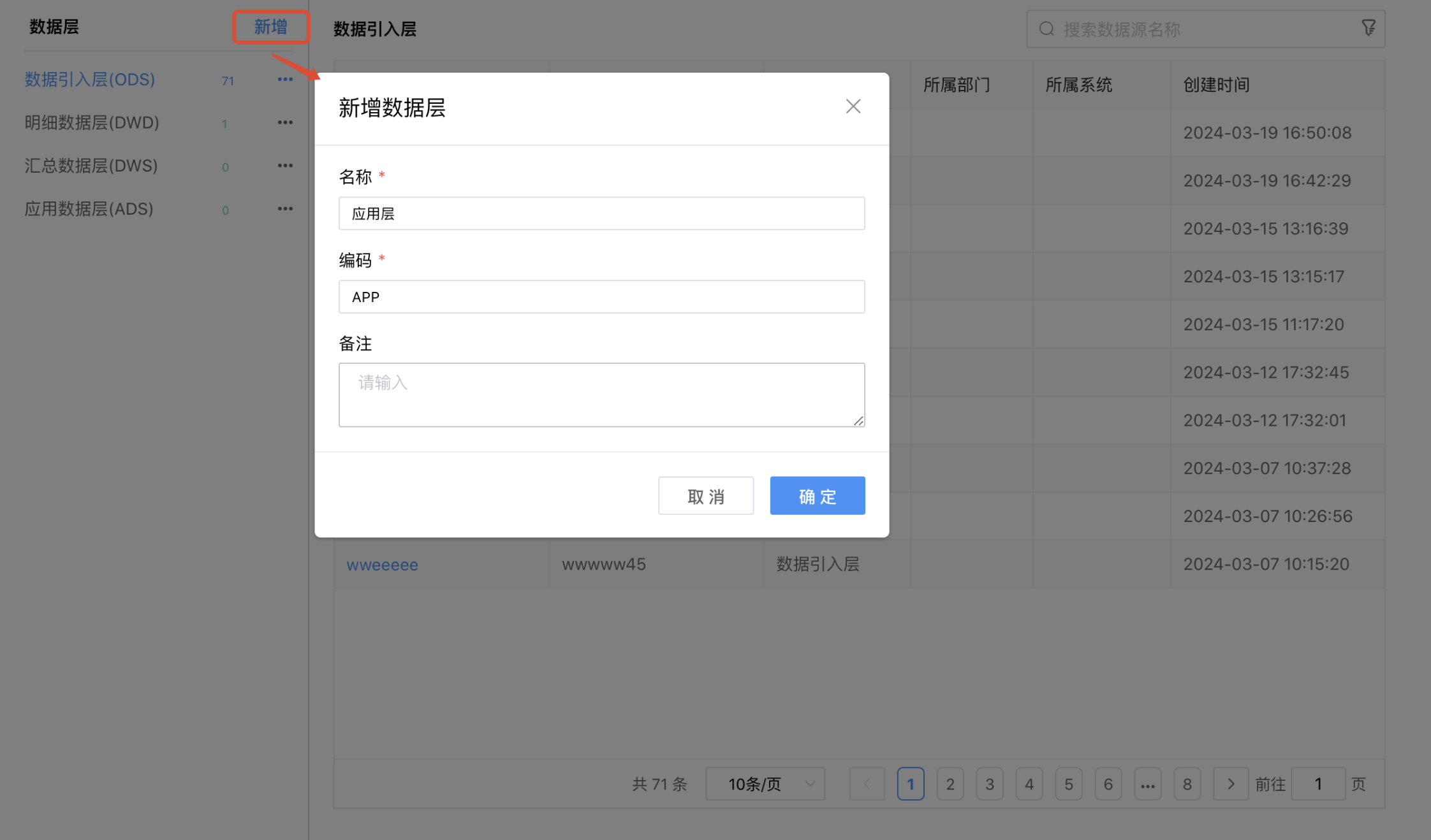Click the 取消 cancel button

tap(705, 496)
